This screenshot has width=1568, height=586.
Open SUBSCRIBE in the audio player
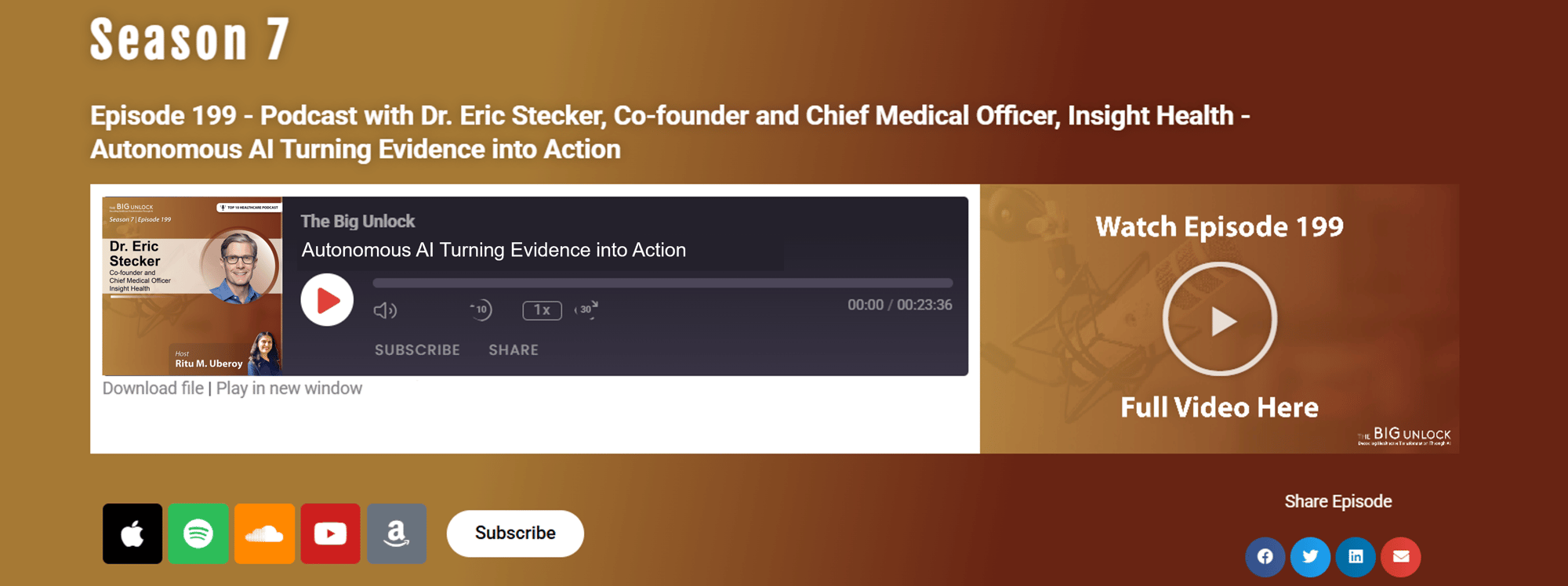417,350
